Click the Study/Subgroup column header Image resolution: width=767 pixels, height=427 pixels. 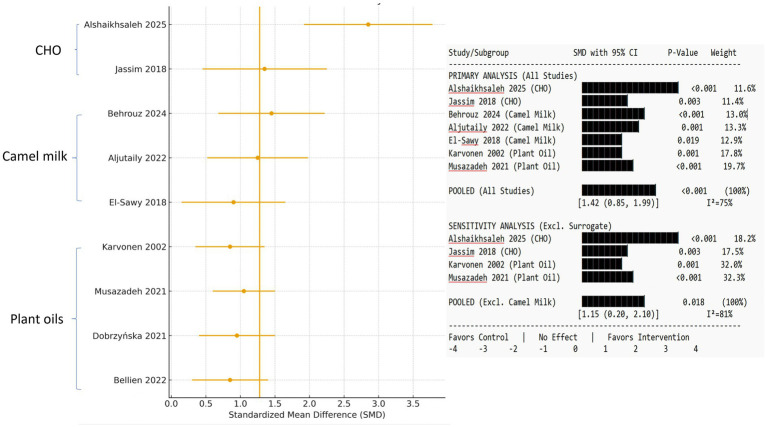pyautogui.click(x=478, y=53)
